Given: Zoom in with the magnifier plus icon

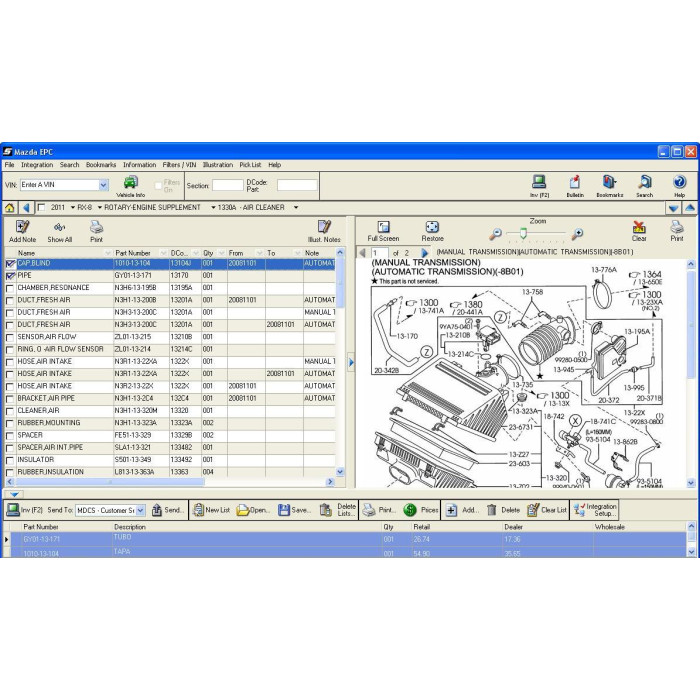Looking at the screenshot, I should [577, 233].
